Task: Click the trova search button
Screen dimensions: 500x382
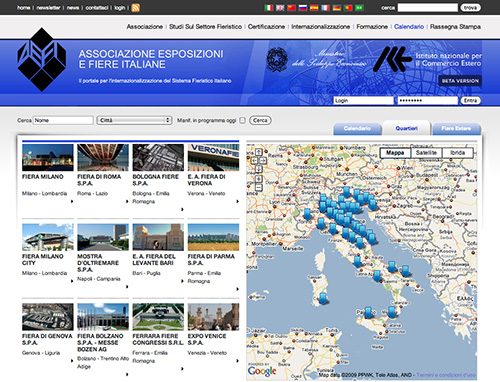Action: point(470,8)
